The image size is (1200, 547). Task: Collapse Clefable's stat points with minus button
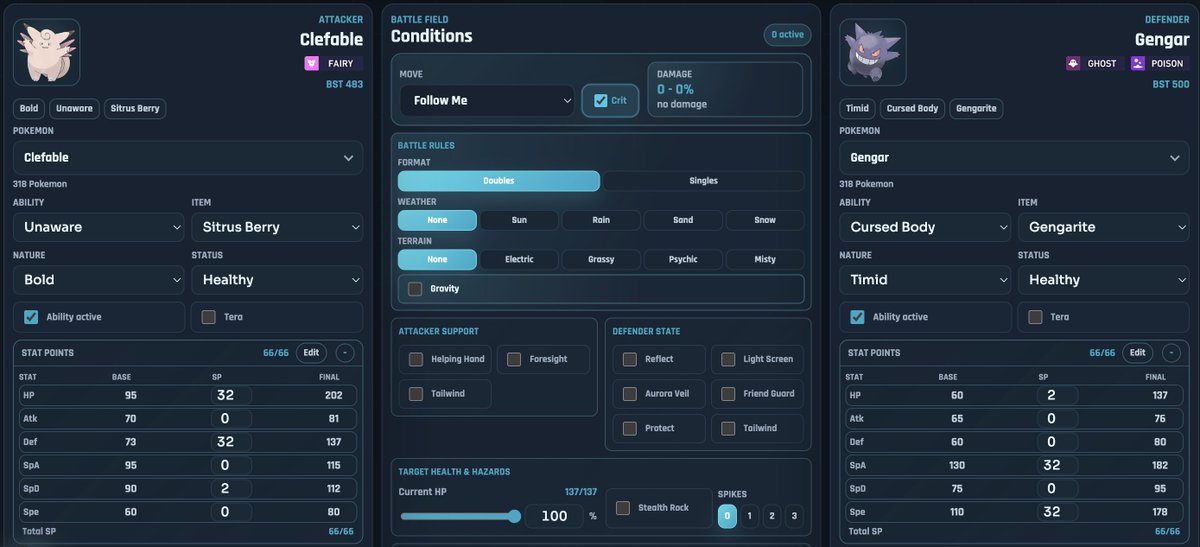[344, 353]
